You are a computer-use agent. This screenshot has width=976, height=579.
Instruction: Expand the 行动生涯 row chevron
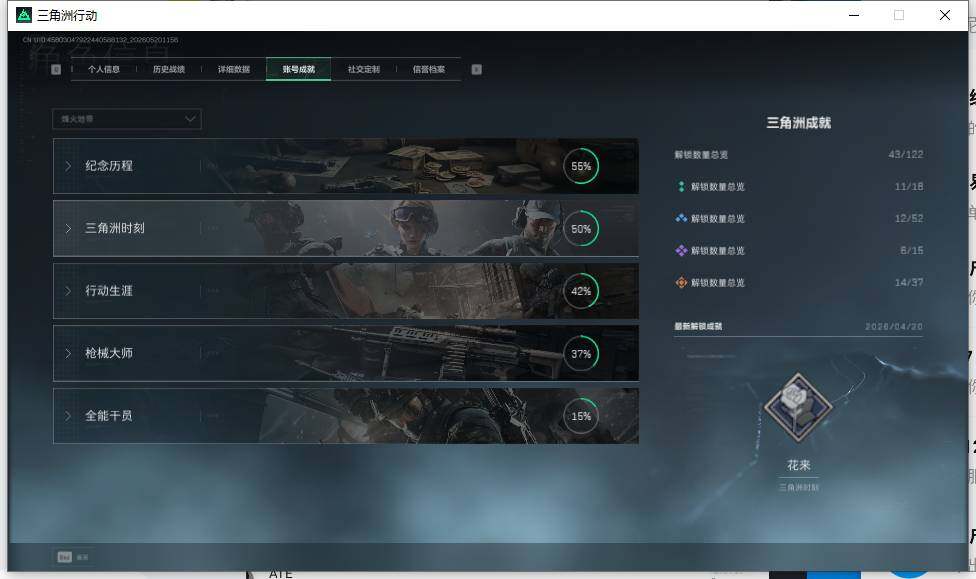(68, 291)
